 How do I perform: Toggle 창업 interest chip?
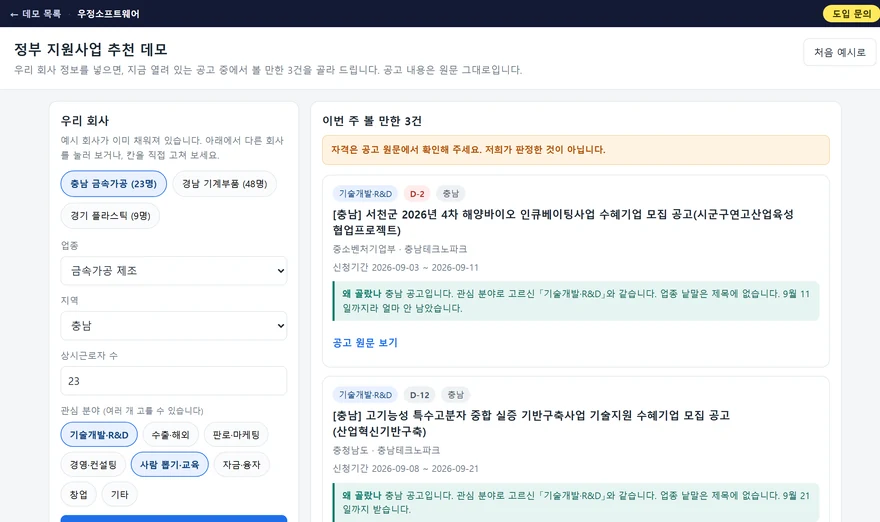click(x=79, y=494)
